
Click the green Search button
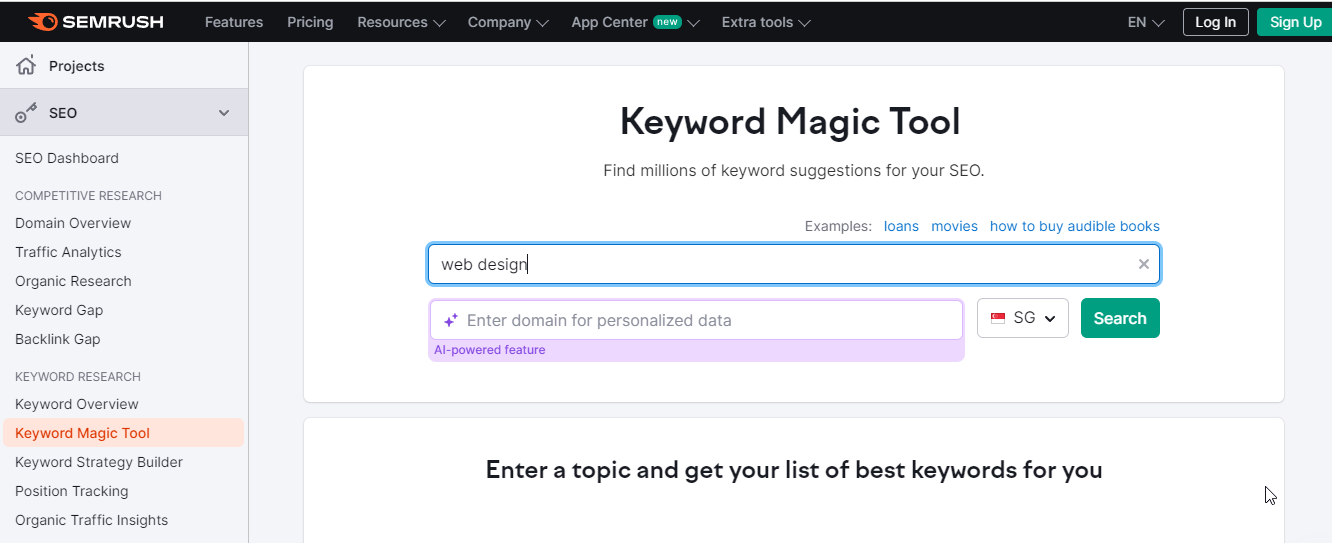pos(1120,318)
